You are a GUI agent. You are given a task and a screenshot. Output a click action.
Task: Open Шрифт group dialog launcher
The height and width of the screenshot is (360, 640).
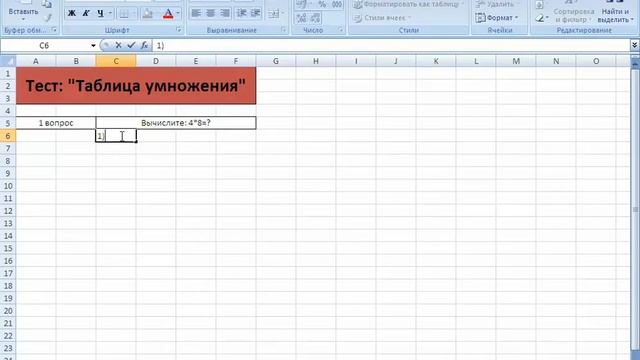[x=178, y=30]
